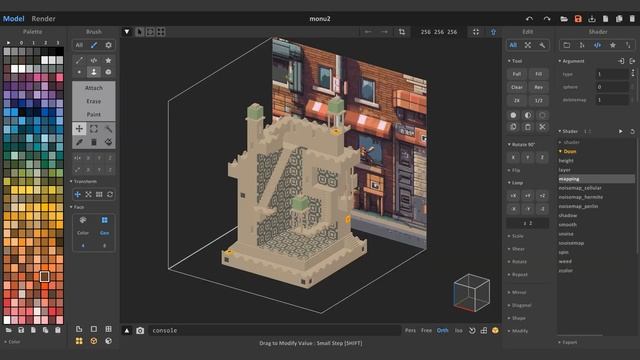Switch camera to Iso mode
This screenshot has width=640, height=360.
pyautogui.click(x=458, y=331)
